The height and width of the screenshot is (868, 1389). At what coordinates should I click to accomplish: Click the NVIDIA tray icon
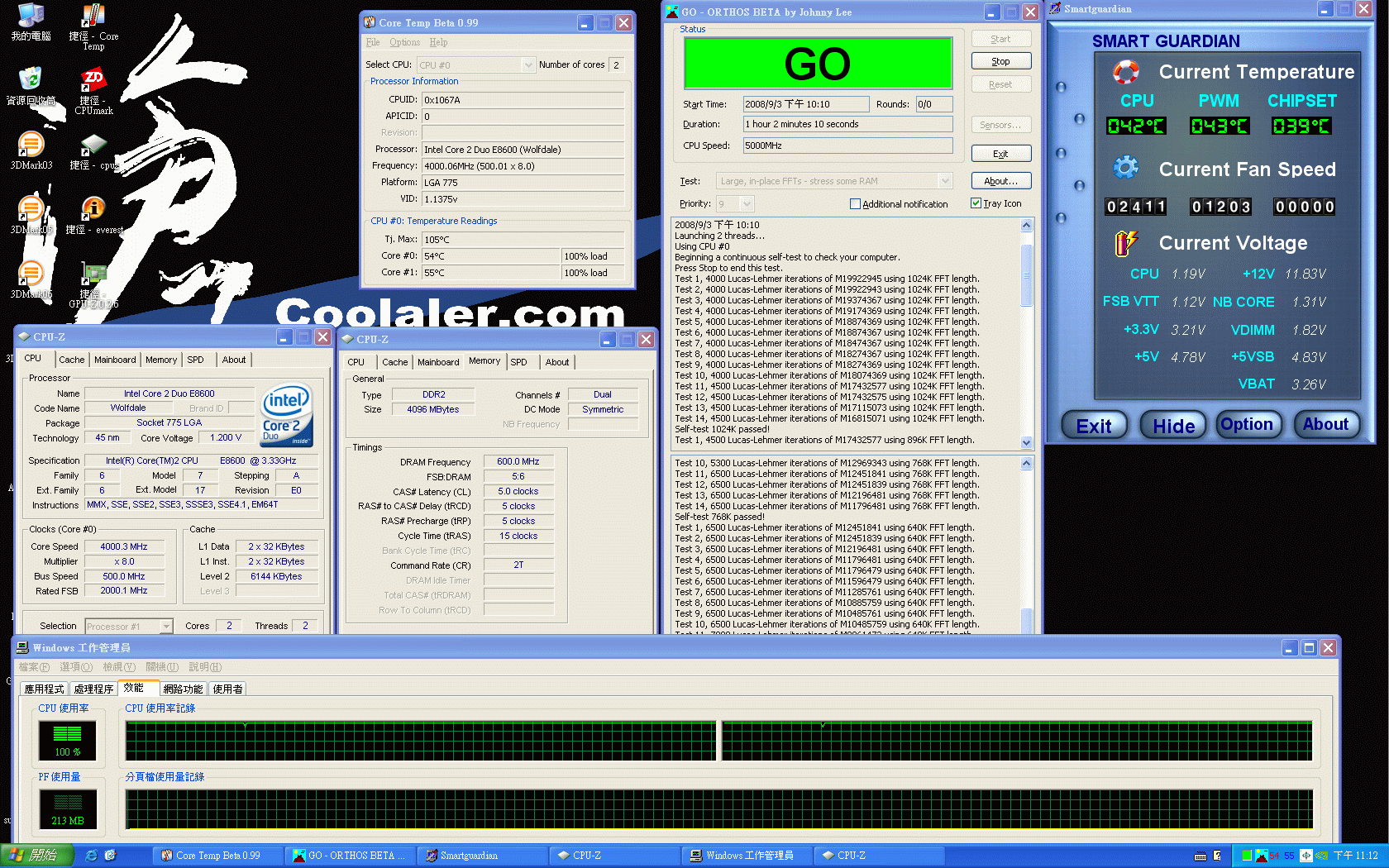click(x=1321, y=856)
